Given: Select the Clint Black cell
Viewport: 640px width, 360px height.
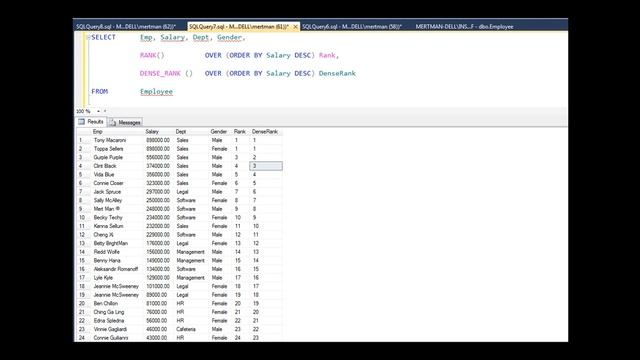Looking at the screenshot, I should [x=118, y=166].
